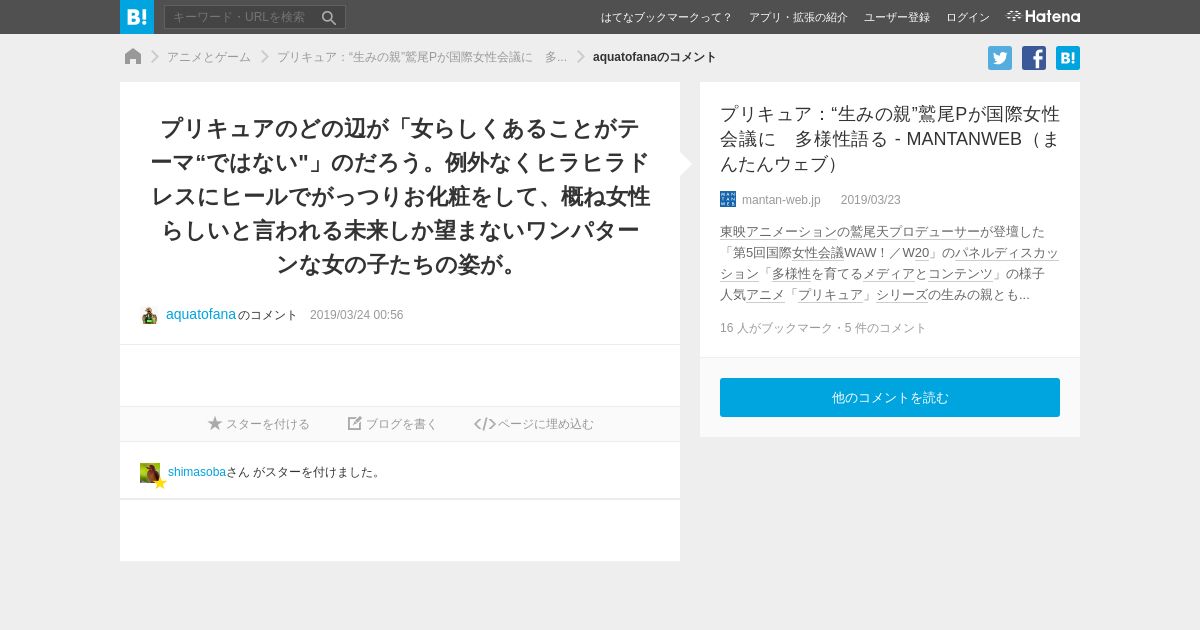Click ブログを書く button
The width and height of the screenshot is (1200, 630).
coord(393,424)
